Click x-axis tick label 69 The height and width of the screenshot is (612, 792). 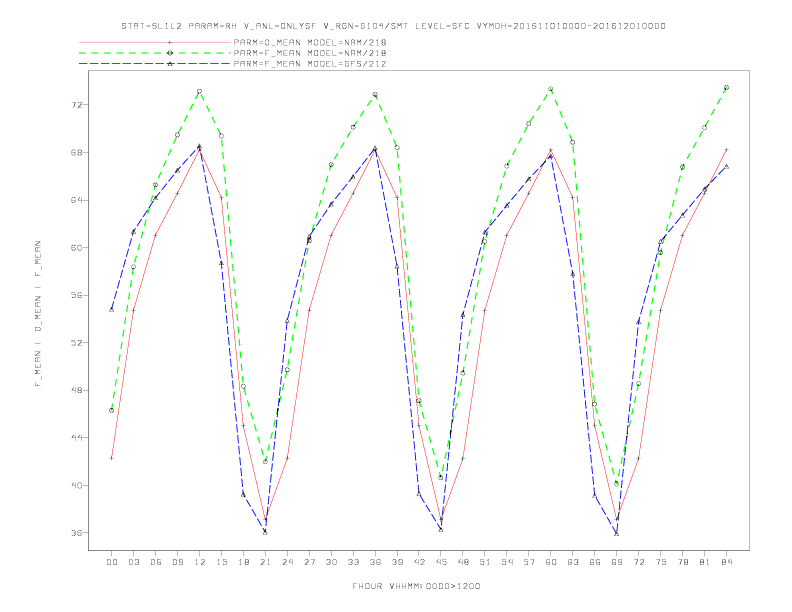point(617,562)
